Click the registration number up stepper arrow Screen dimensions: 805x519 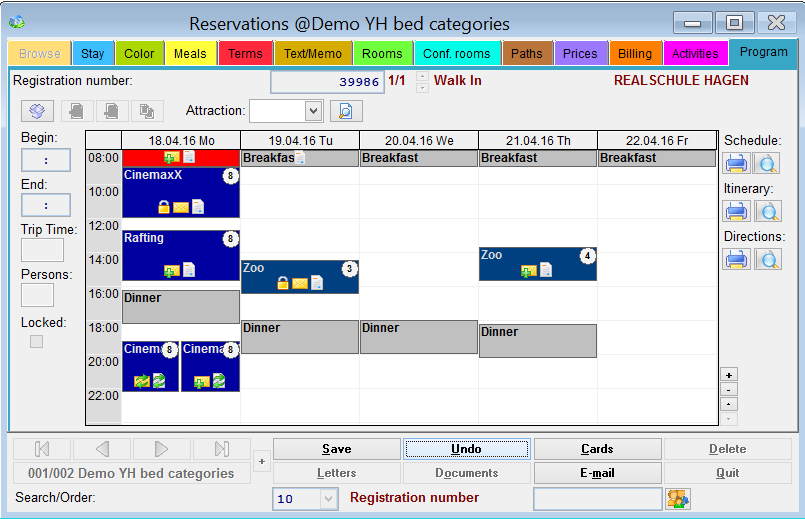click(x=422, y=76)
